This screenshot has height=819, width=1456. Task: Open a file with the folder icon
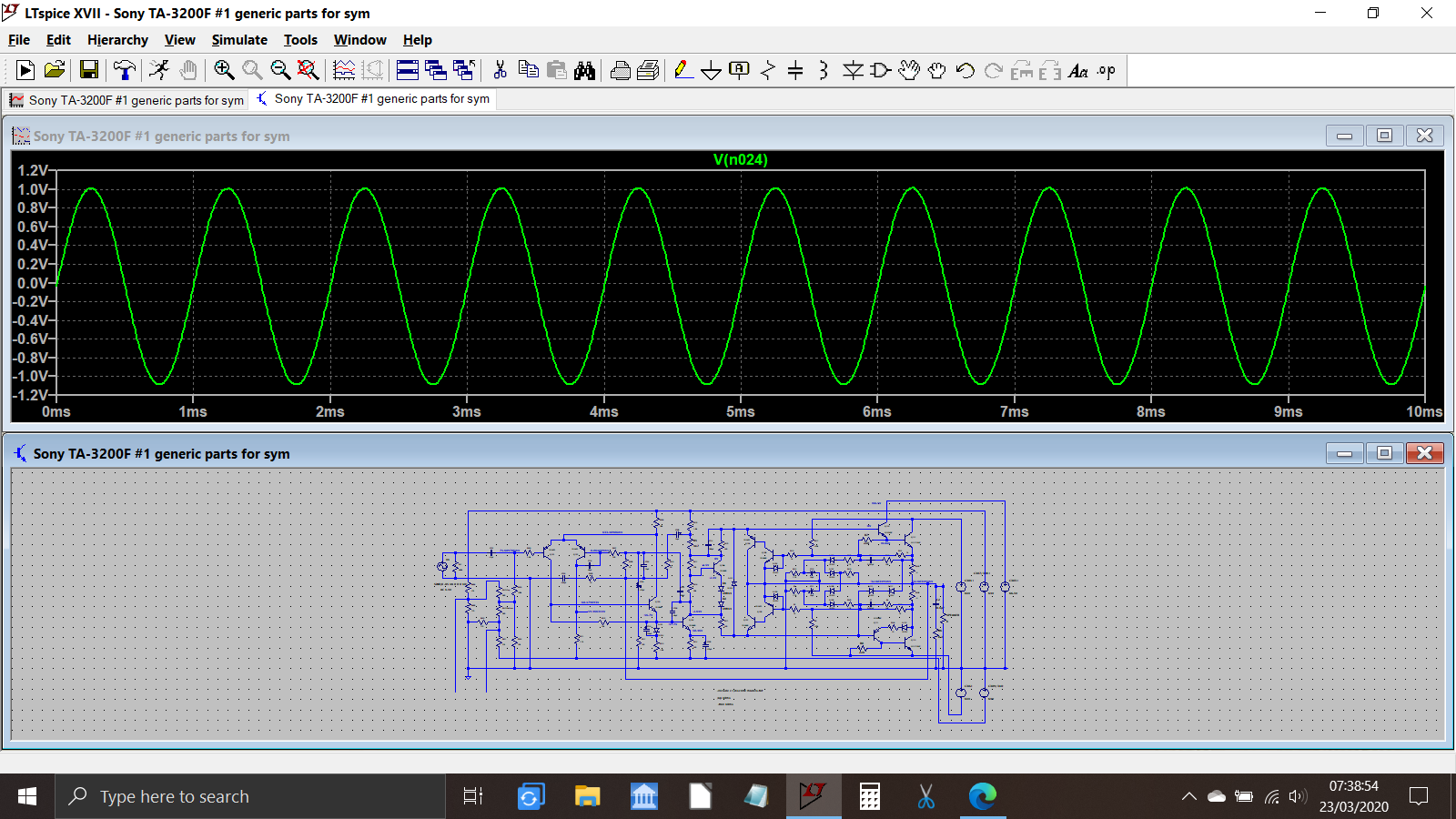[55, 70]
